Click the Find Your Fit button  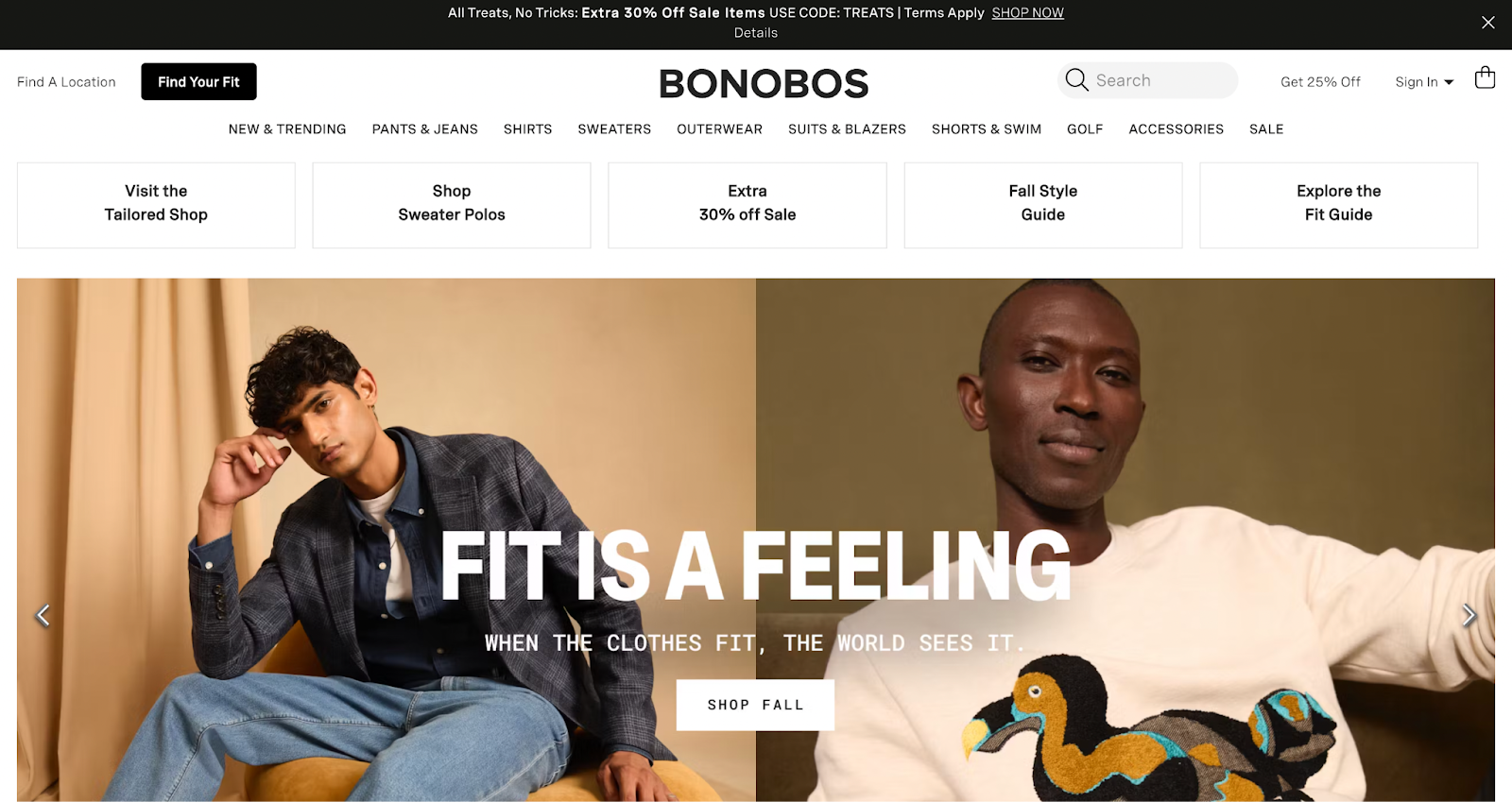tap(198, 81)
